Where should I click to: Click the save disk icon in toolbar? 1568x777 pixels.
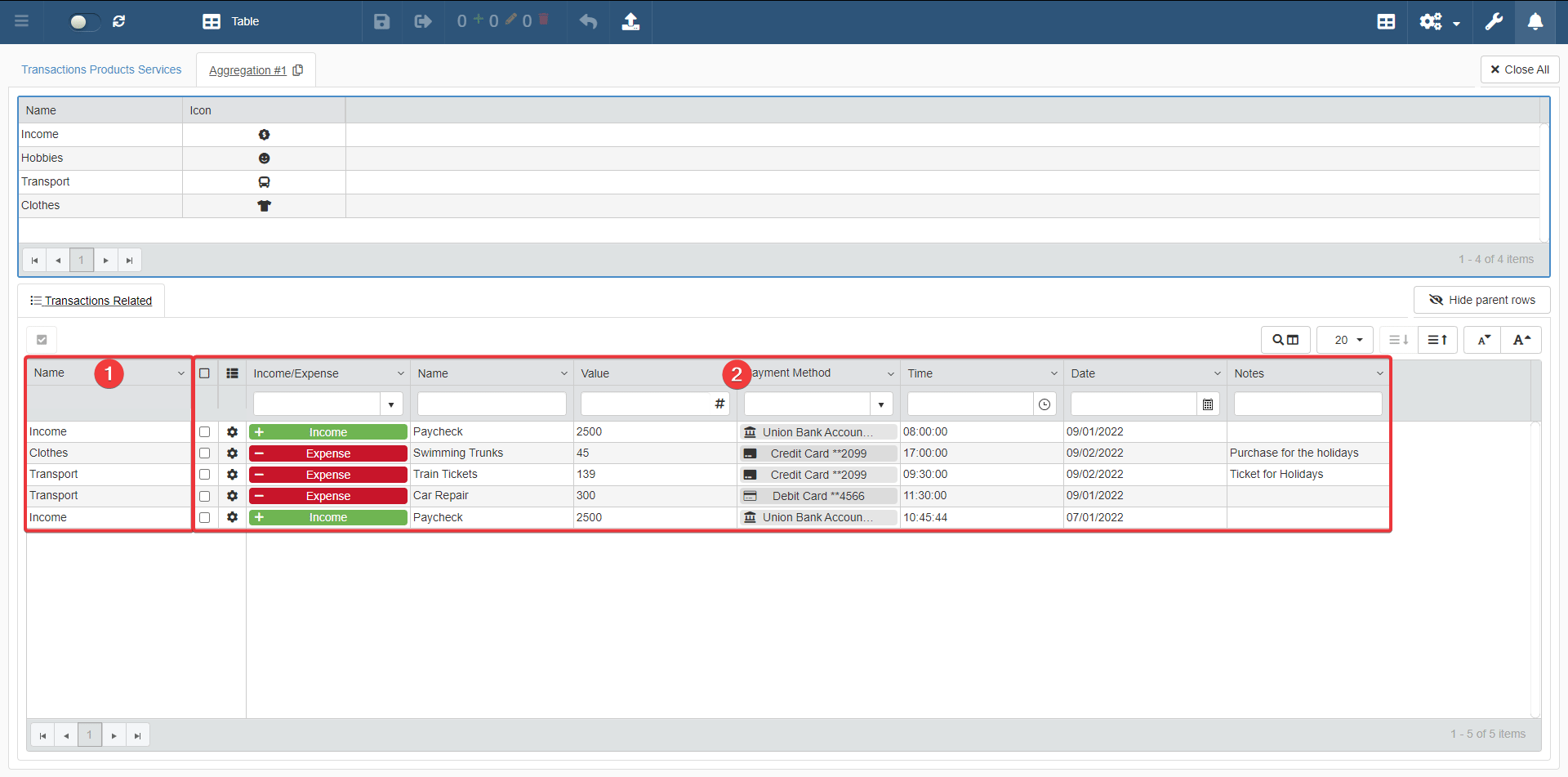[381, 22]
